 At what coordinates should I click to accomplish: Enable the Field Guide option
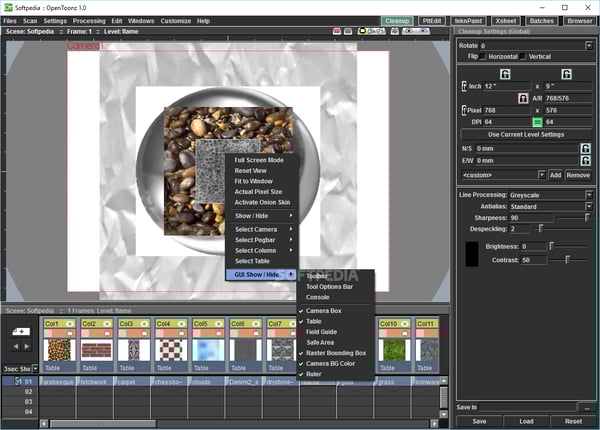(x=335, y=332)
